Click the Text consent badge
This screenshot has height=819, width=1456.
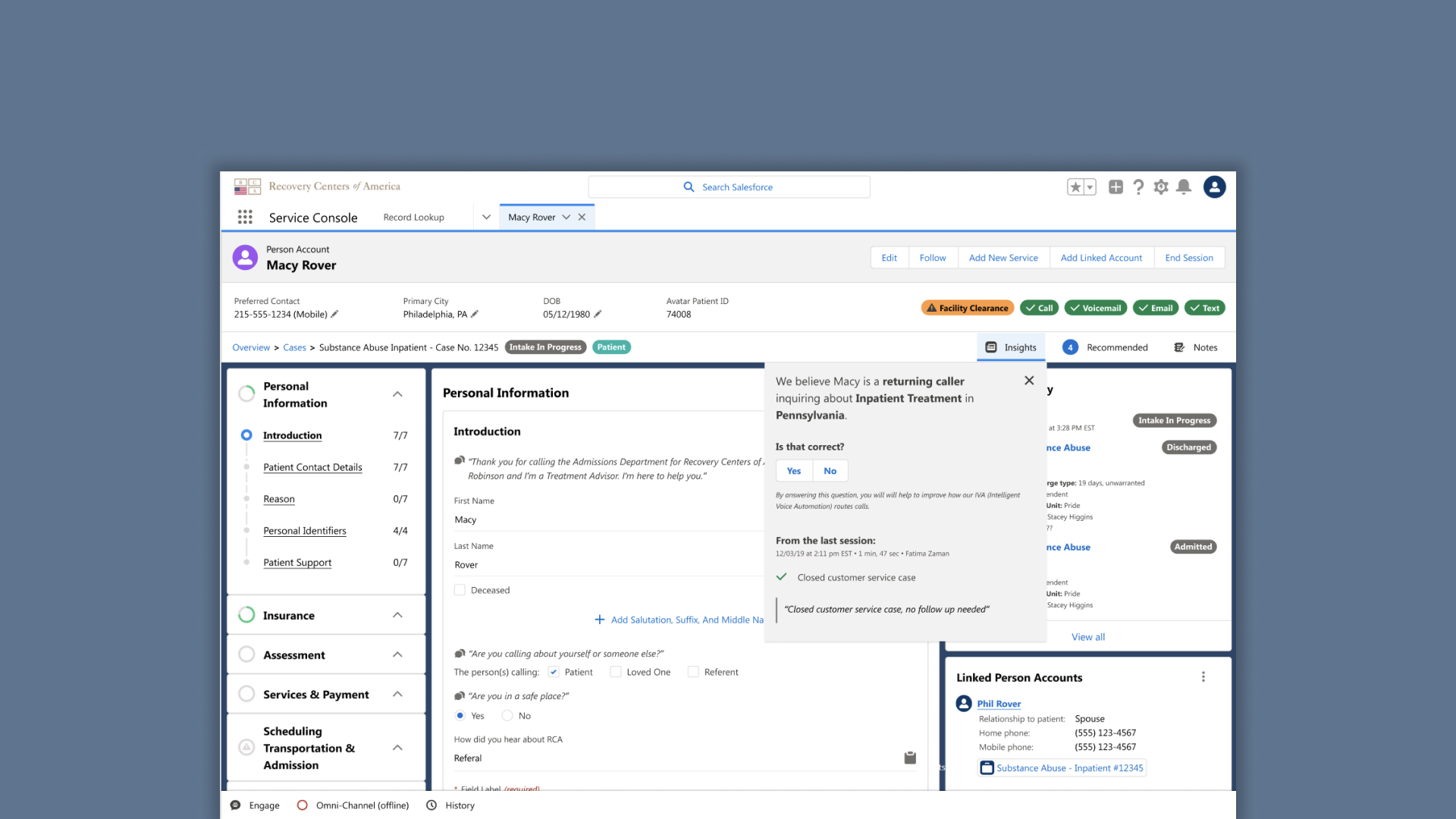[x=1205, y=308]
